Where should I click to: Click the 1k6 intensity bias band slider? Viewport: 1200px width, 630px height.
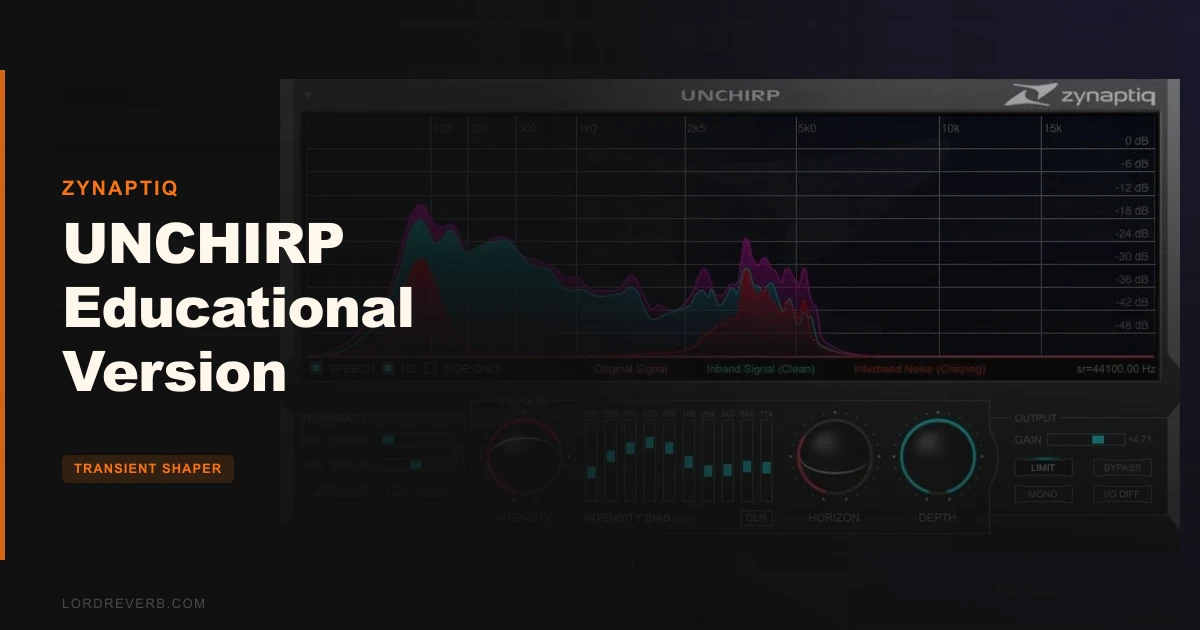click(x=688, y=461)
